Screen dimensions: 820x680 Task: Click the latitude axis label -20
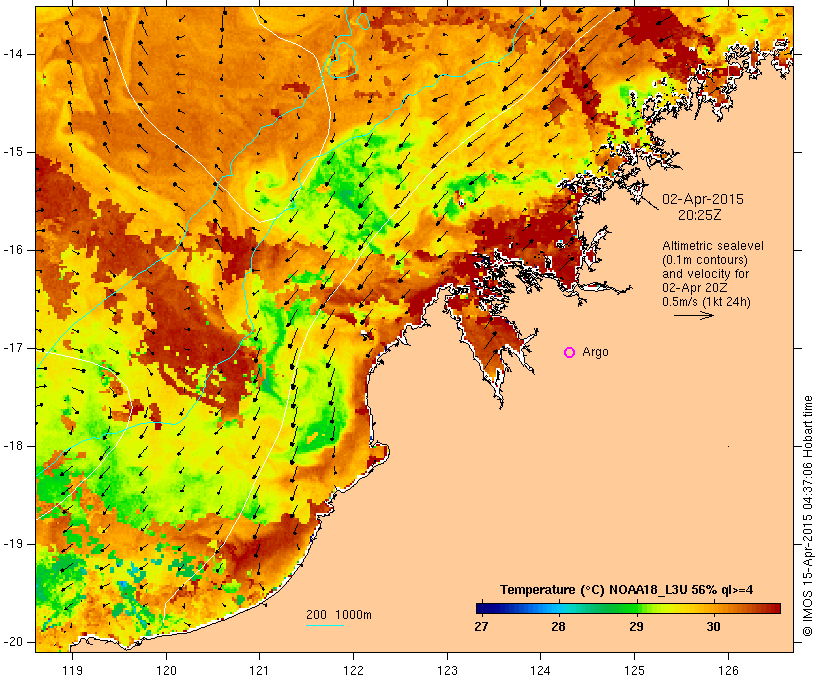[13, 642]
